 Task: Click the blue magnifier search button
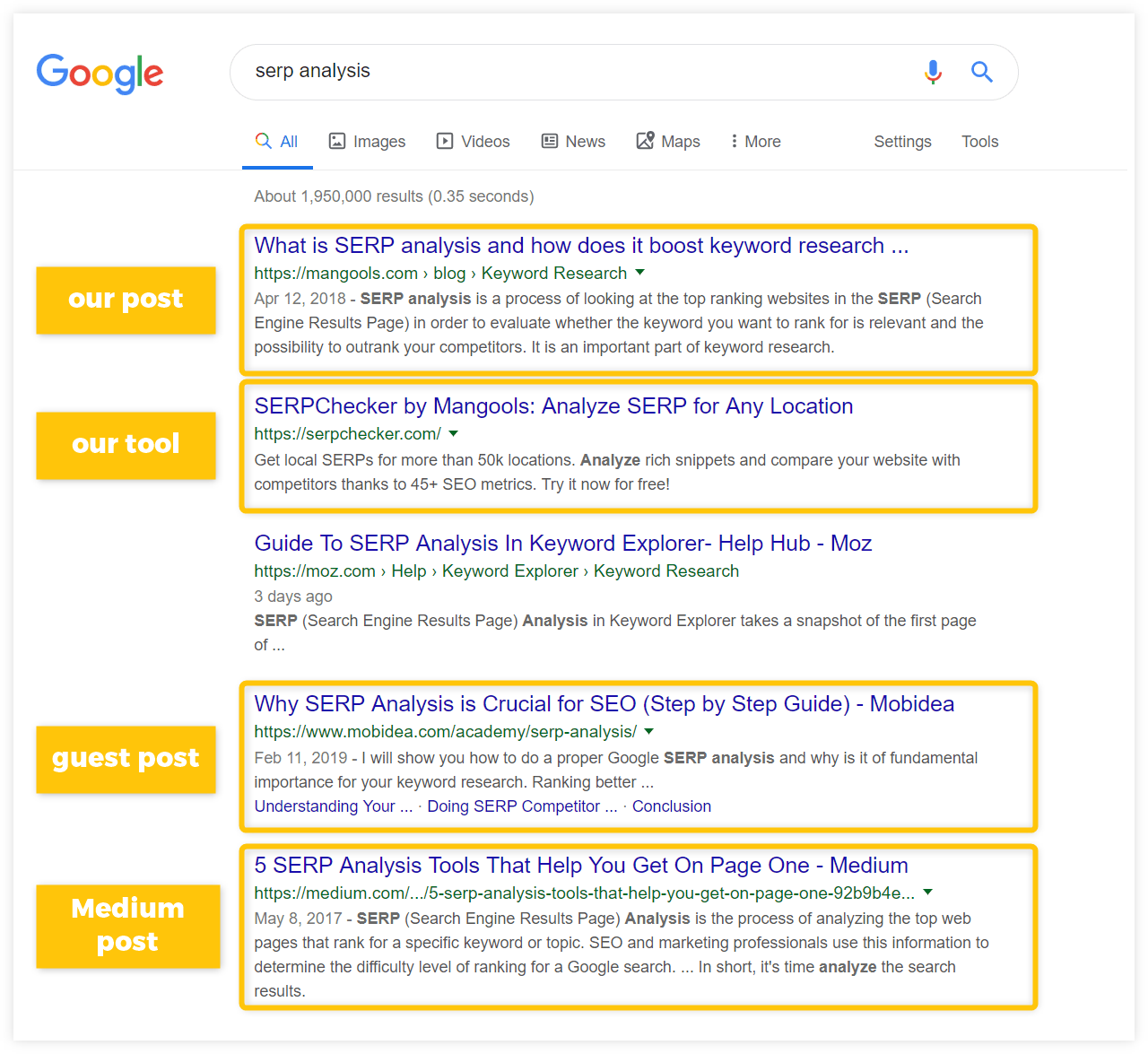click(982, 72)
